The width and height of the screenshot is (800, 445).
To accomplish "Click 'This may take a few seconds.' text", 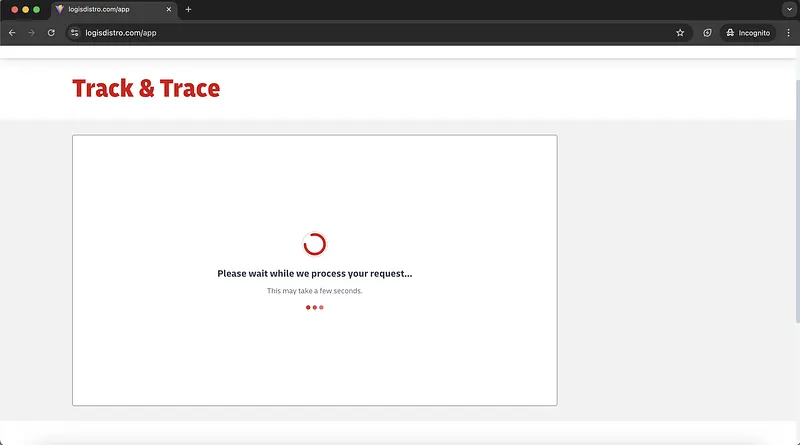I will coord(315,291).
